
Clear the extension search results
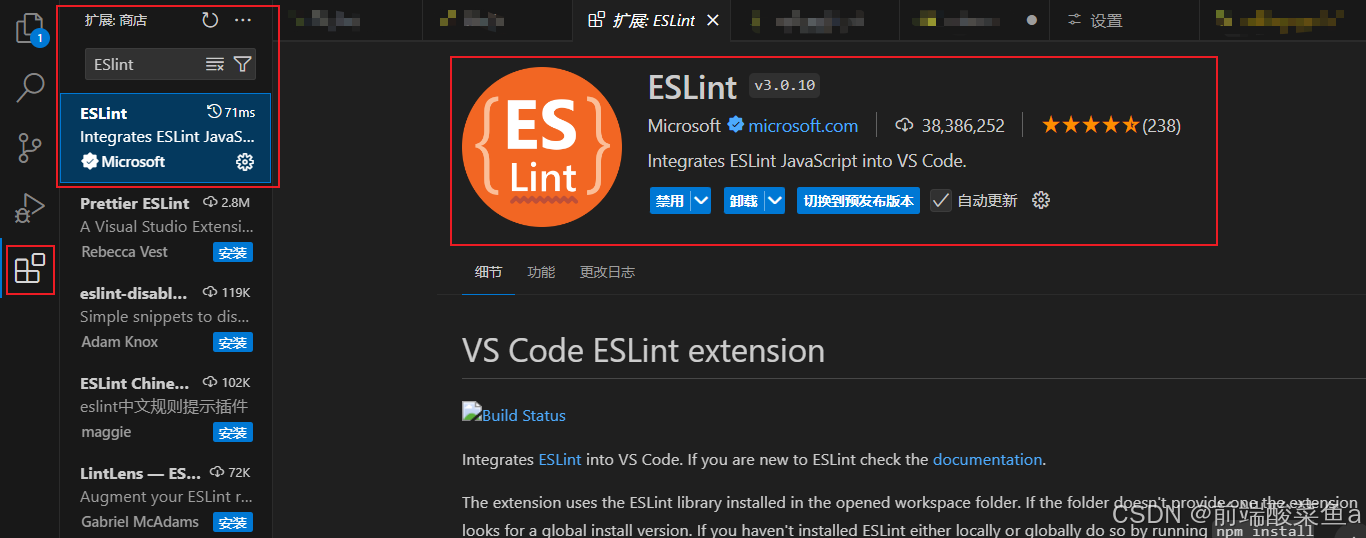pyautogui.click(x=214, y=64)
